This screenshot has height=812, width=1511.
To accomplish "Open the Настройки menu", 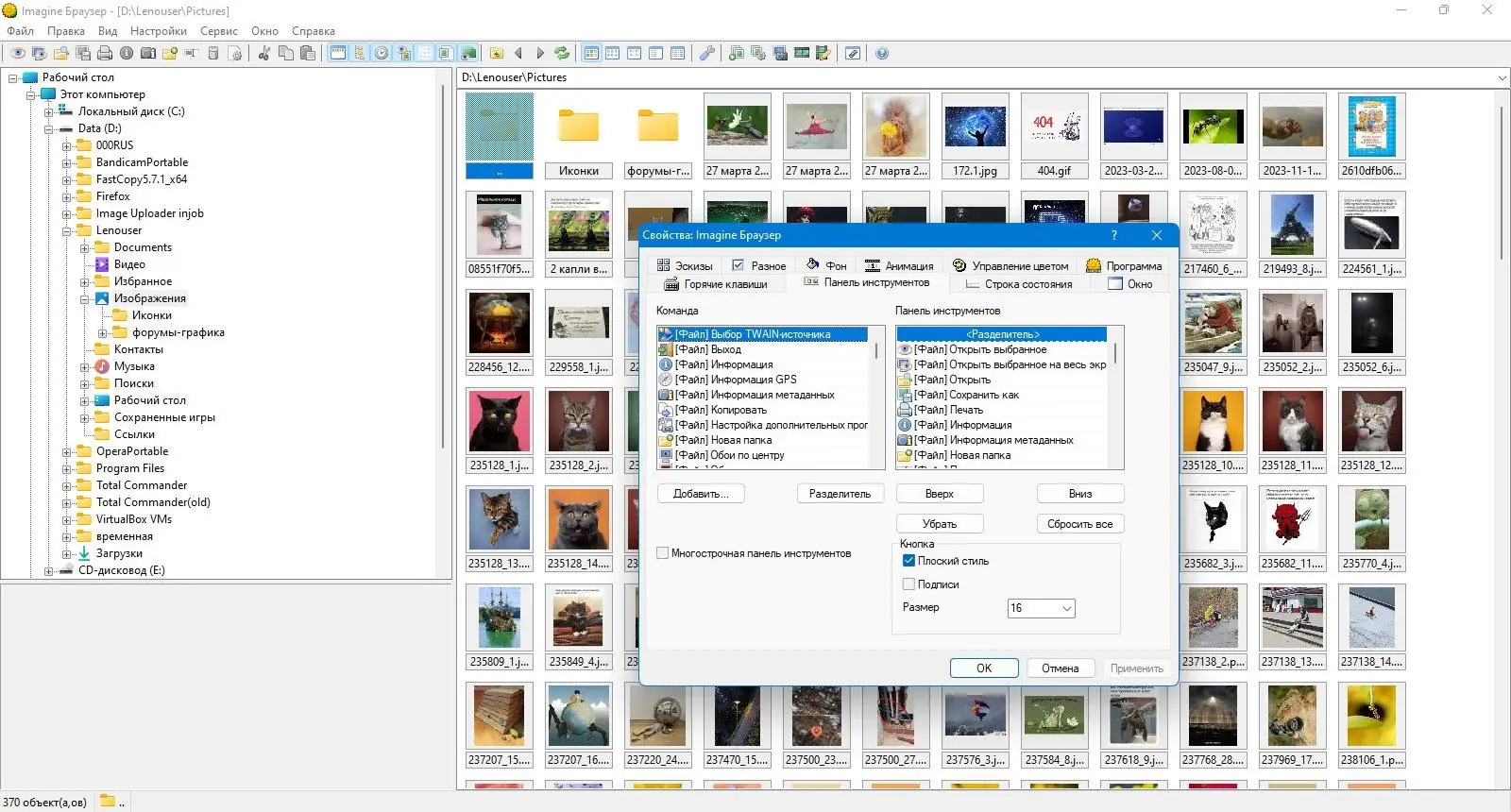I will point(159,31).
